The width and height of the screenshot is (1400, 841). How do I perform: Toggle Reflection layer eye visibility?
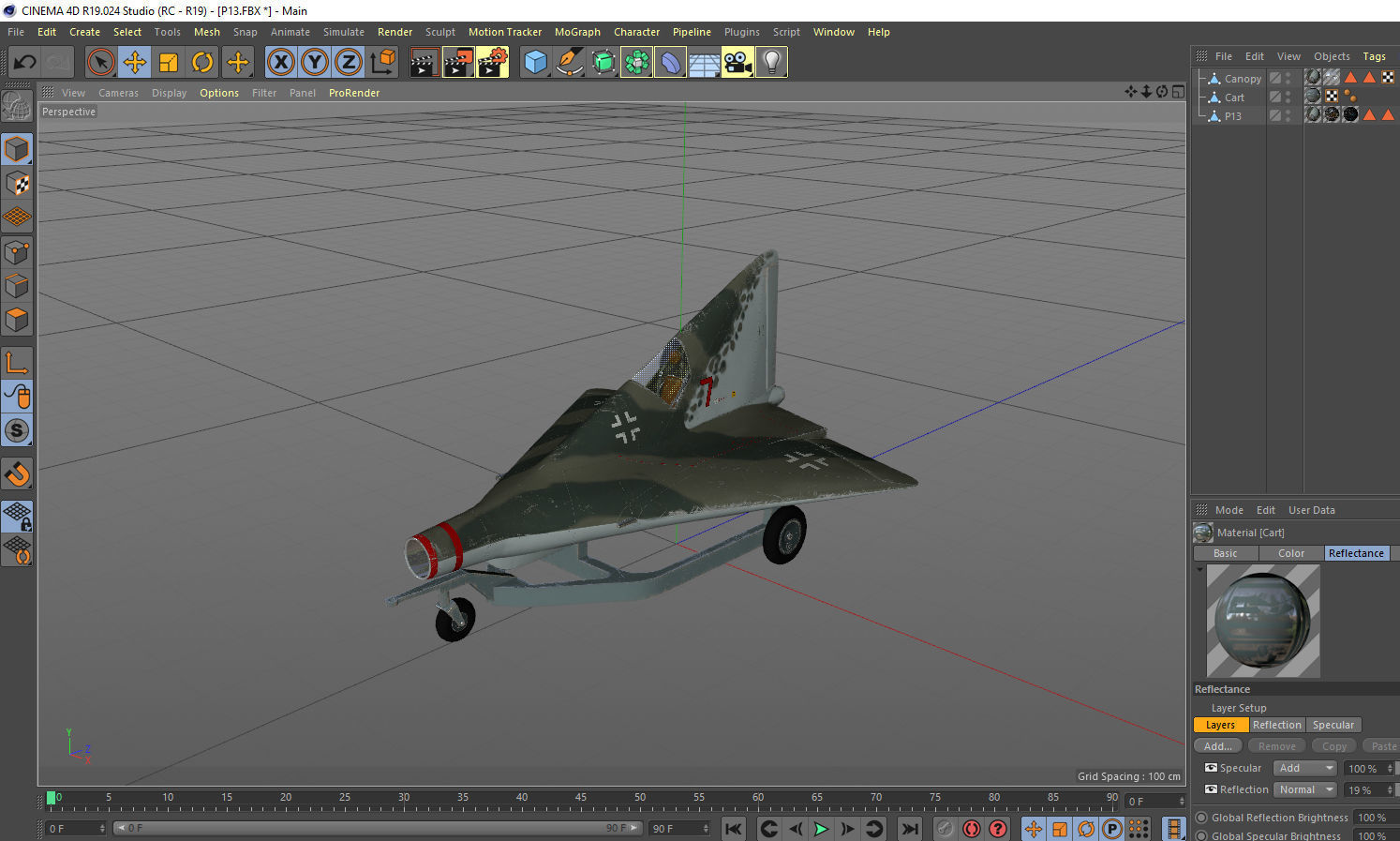click(1211, 789)
